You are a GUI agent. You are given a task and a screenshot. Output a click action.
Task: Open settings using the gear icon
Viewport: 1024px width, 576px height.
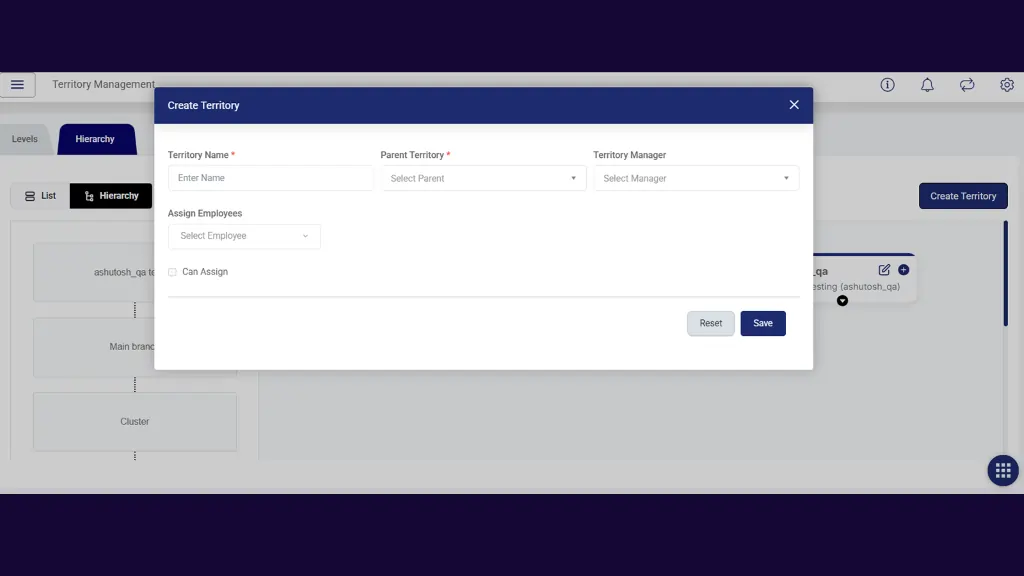1006,85
